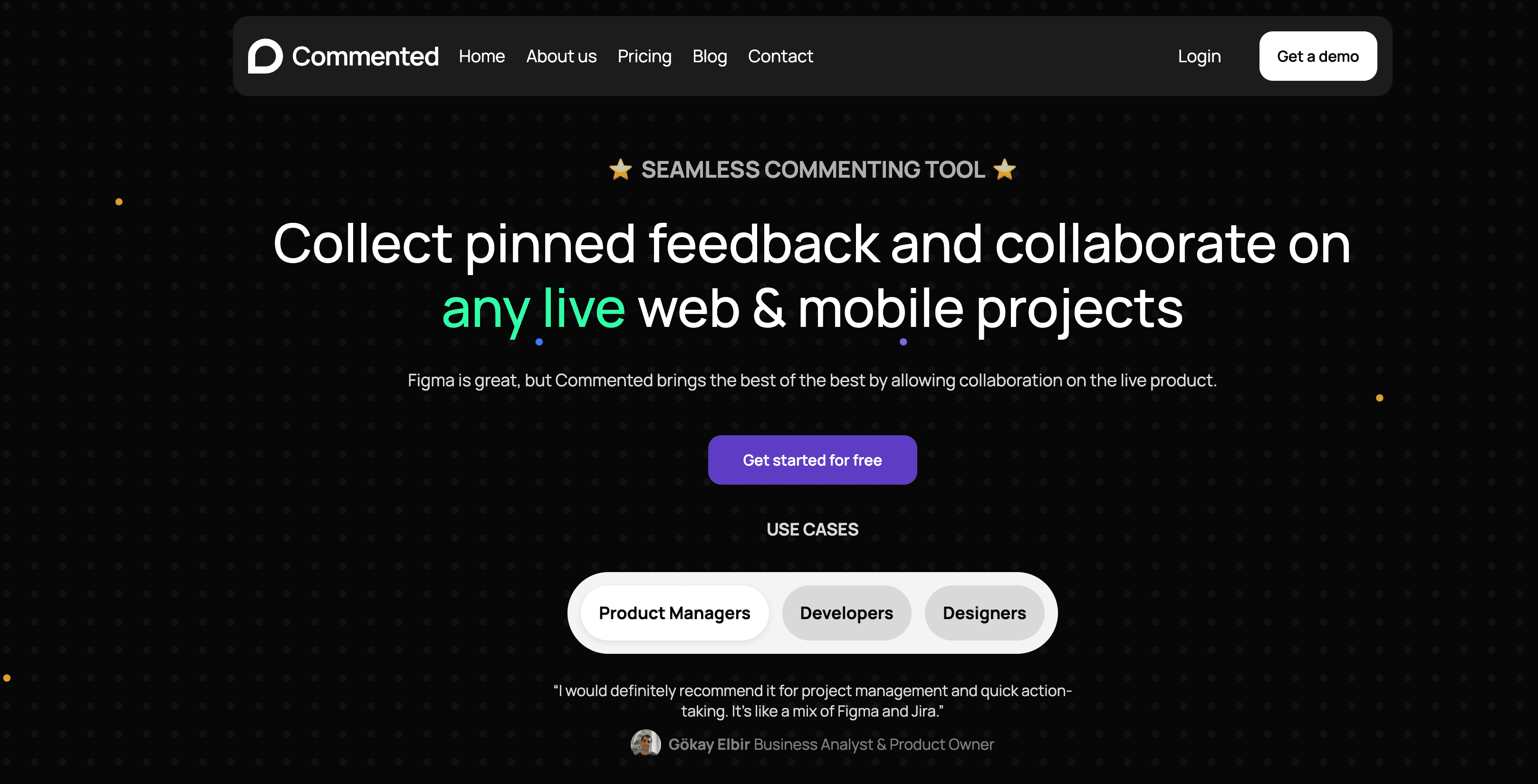
Task: Click the star icon before SEAMLESS COMMENTING TOOL
Action: click(620, 170)
